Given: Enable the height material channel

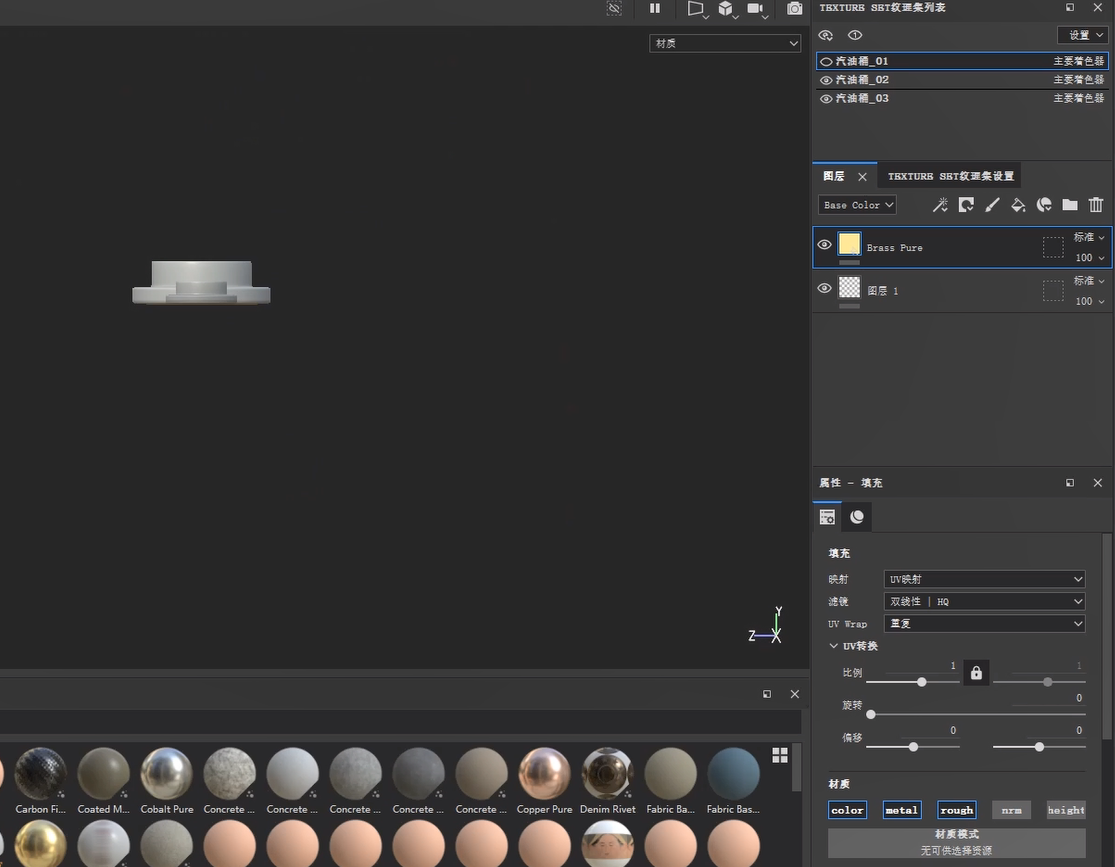Looking at the screenshot, I should [1065, 810].
